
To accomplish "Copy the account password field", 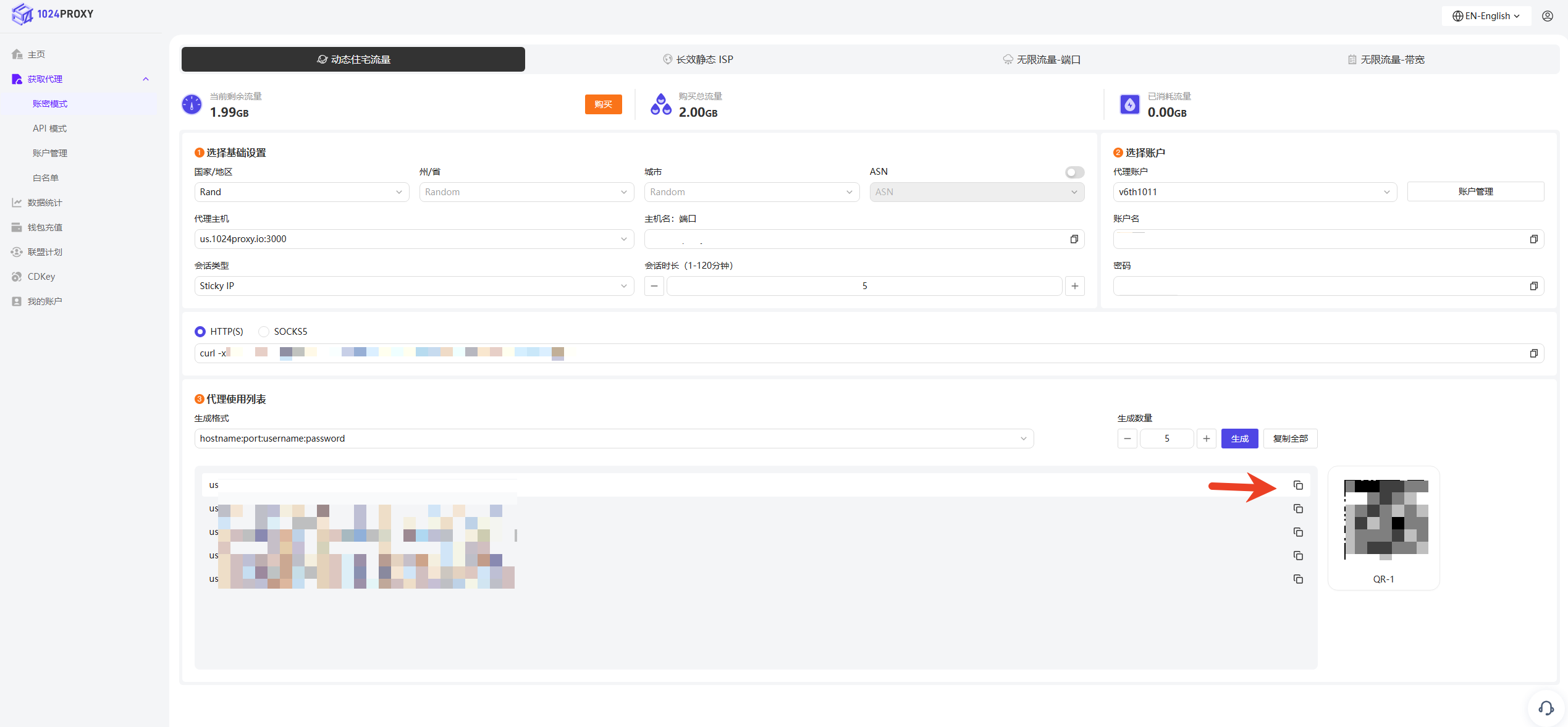I will coord(1533,286).
